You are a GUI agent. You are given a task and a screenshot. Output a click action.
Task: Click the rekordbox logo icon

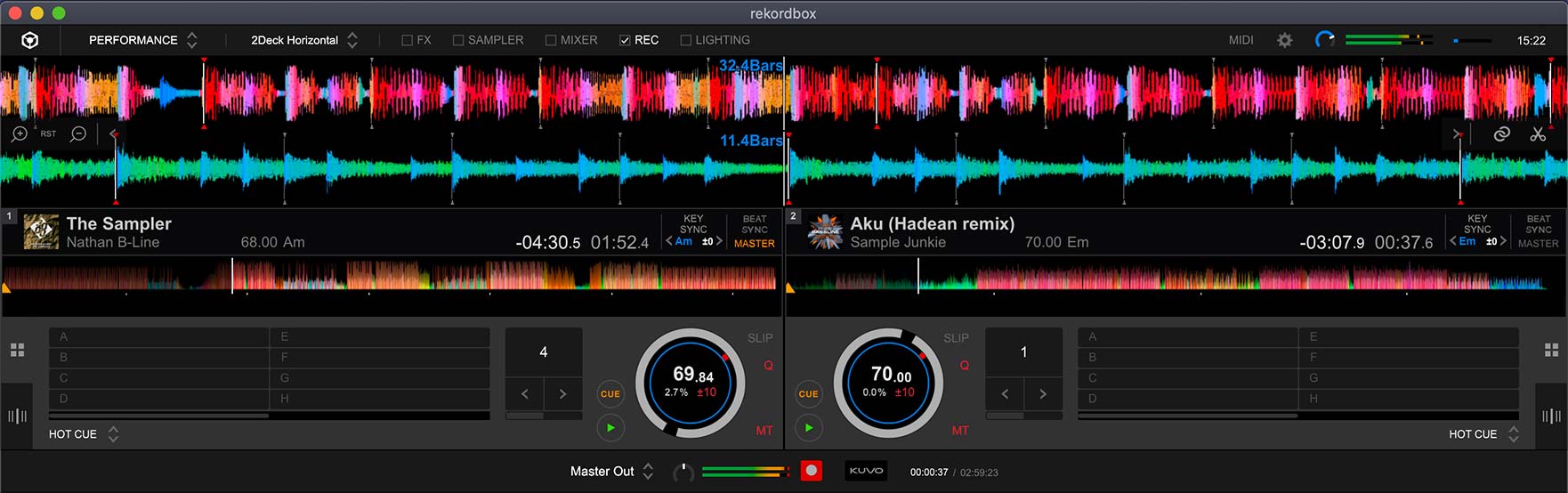[x=29, y=40]
